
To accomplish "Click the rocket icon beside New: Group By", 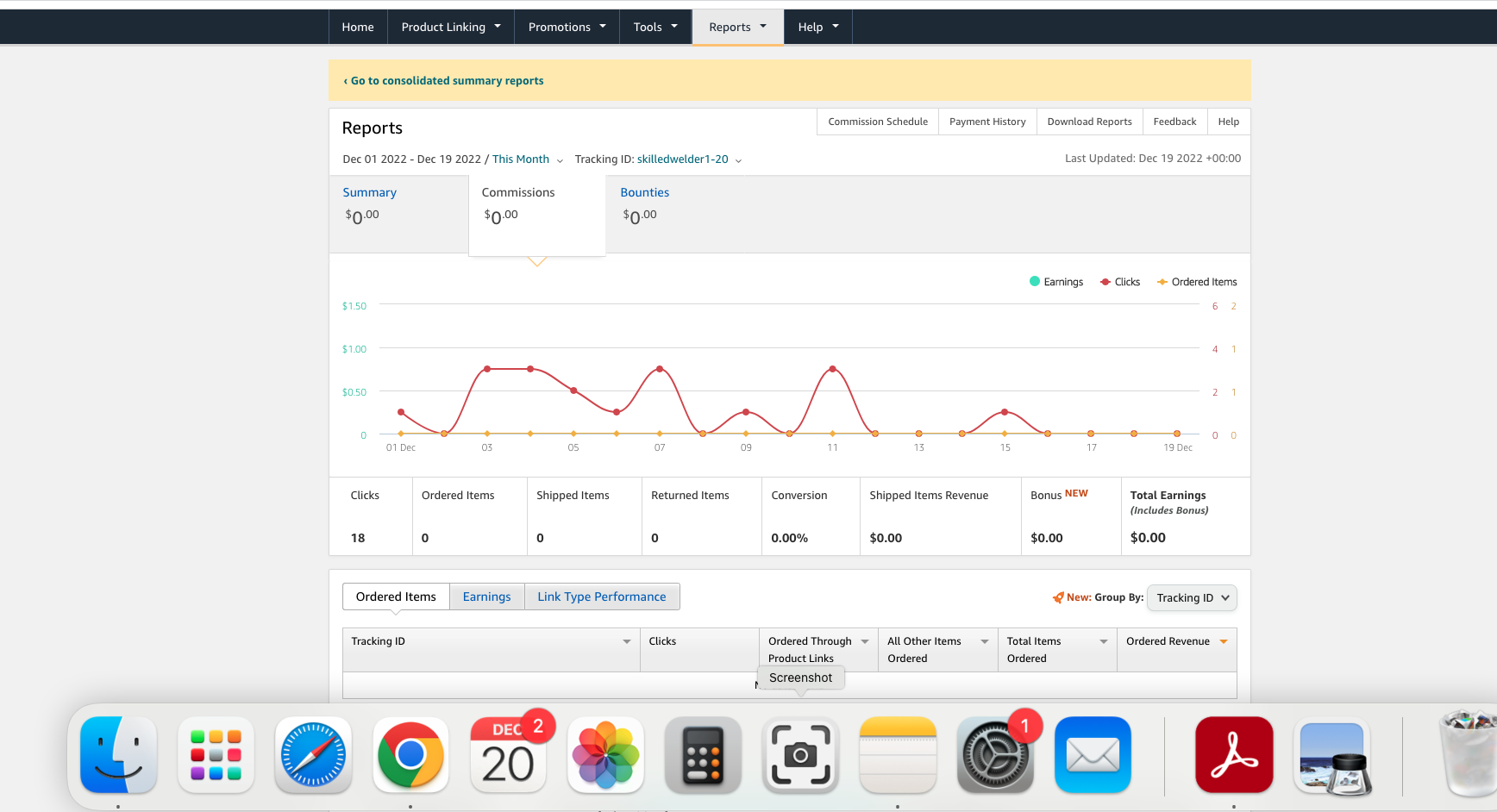I will (1058, 597).
